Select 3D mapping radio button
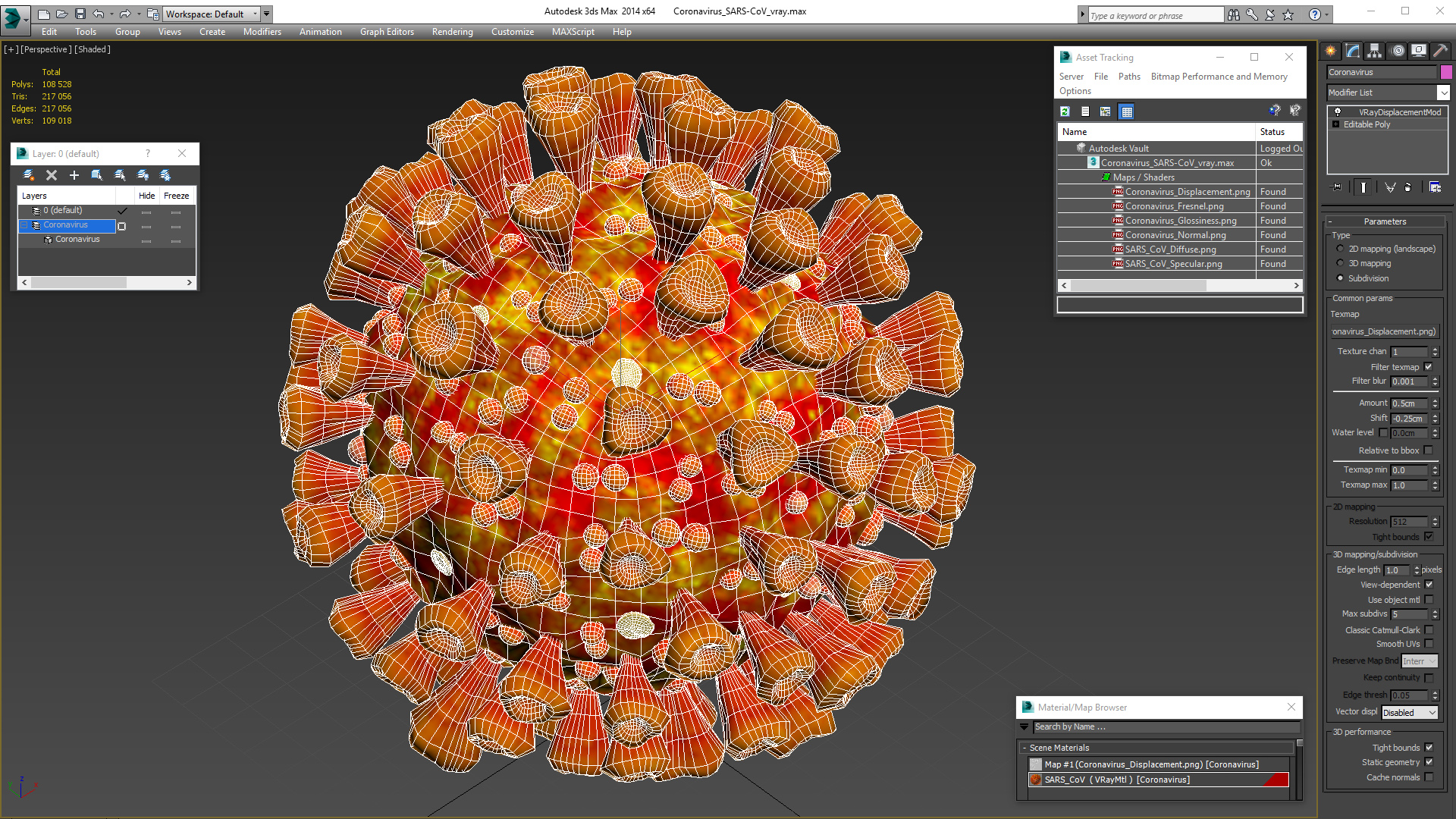Screen dimensions: 1456x819 pos(1340,263)
